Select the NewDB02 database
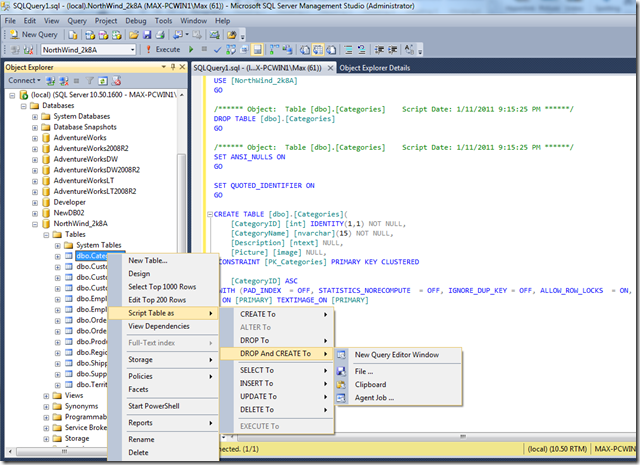 pos(69,213)
